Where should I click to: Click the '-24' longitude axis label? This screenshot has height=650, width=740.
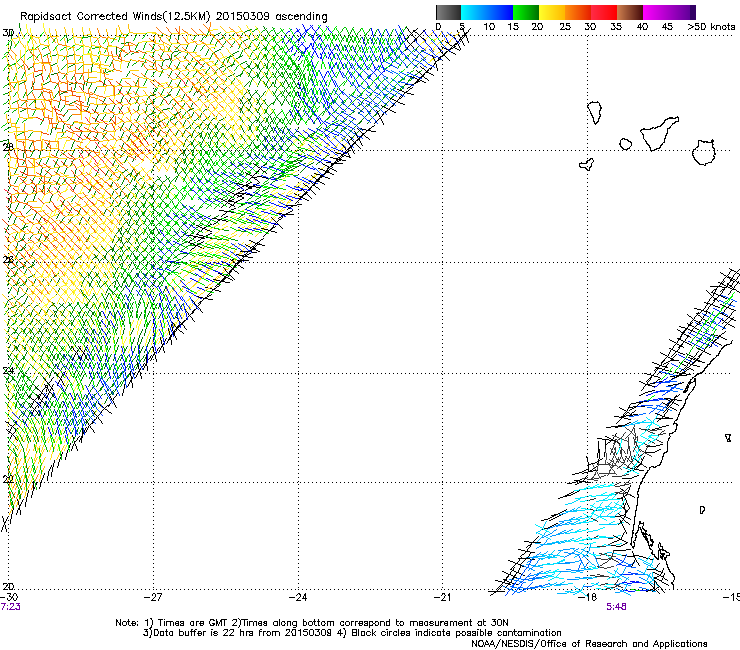298,597
